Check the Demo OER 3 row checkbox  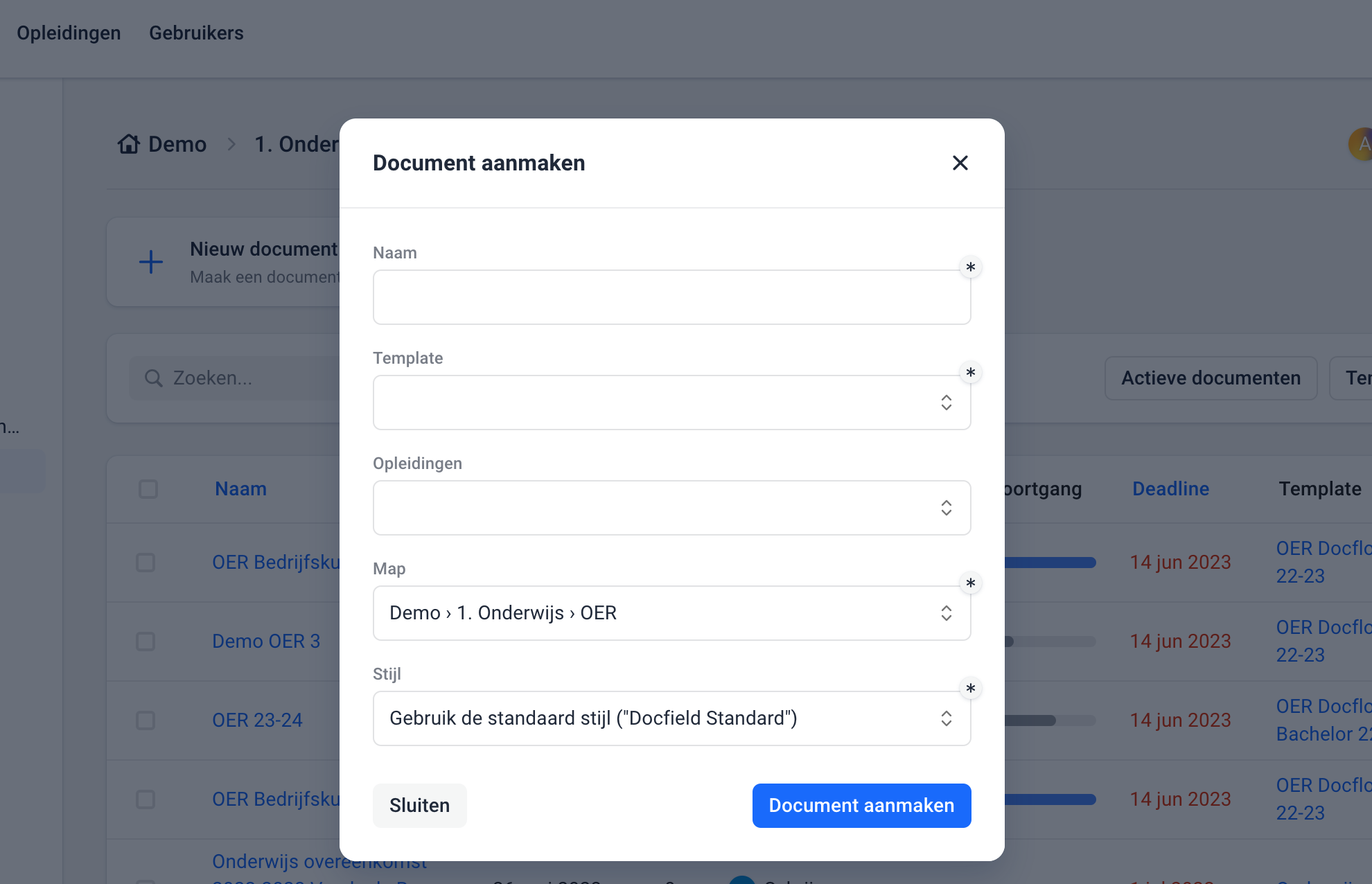coord(146,642)
